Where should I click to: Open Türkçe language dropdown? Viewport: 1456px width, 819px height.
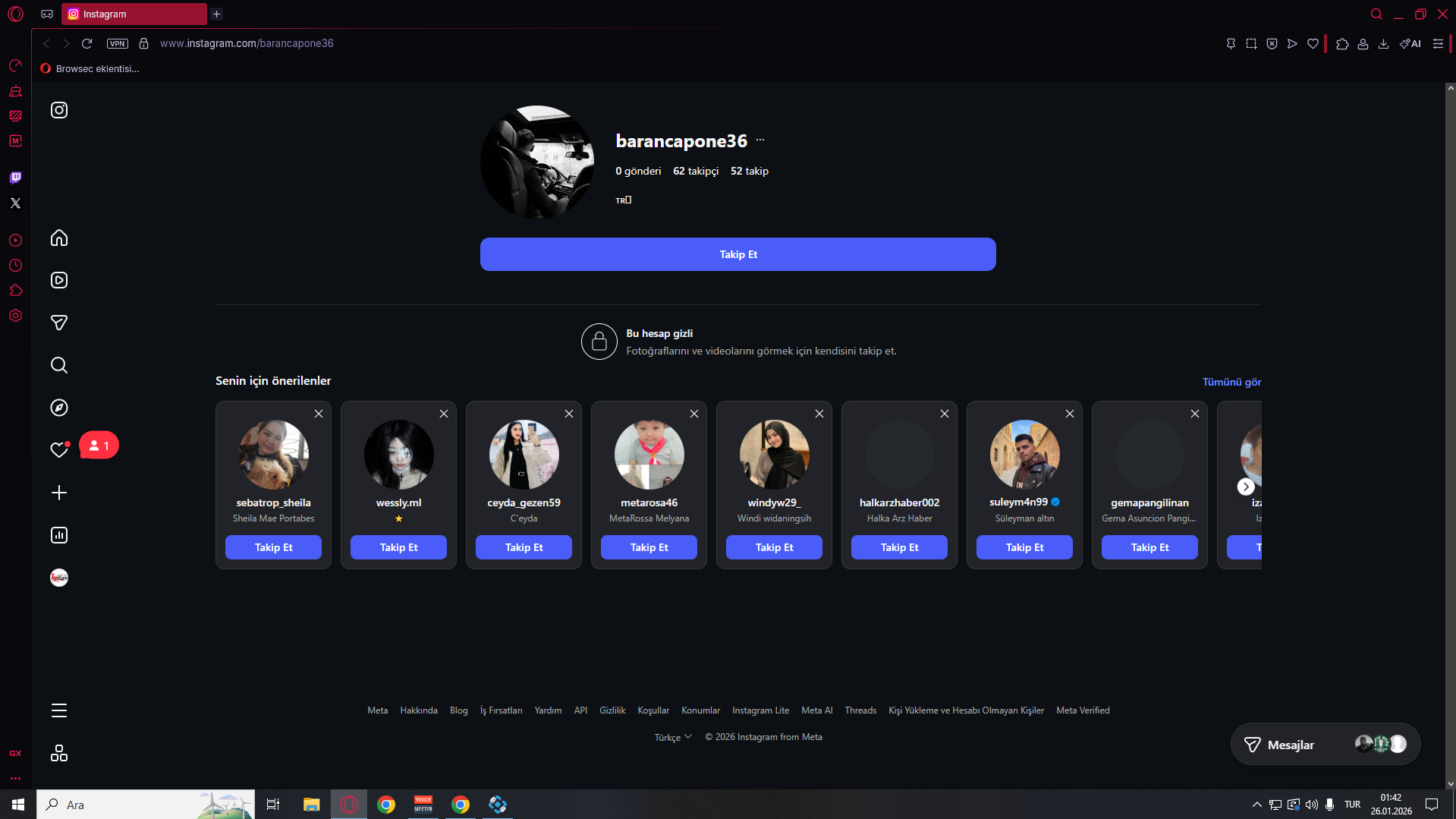pos(673,737)
